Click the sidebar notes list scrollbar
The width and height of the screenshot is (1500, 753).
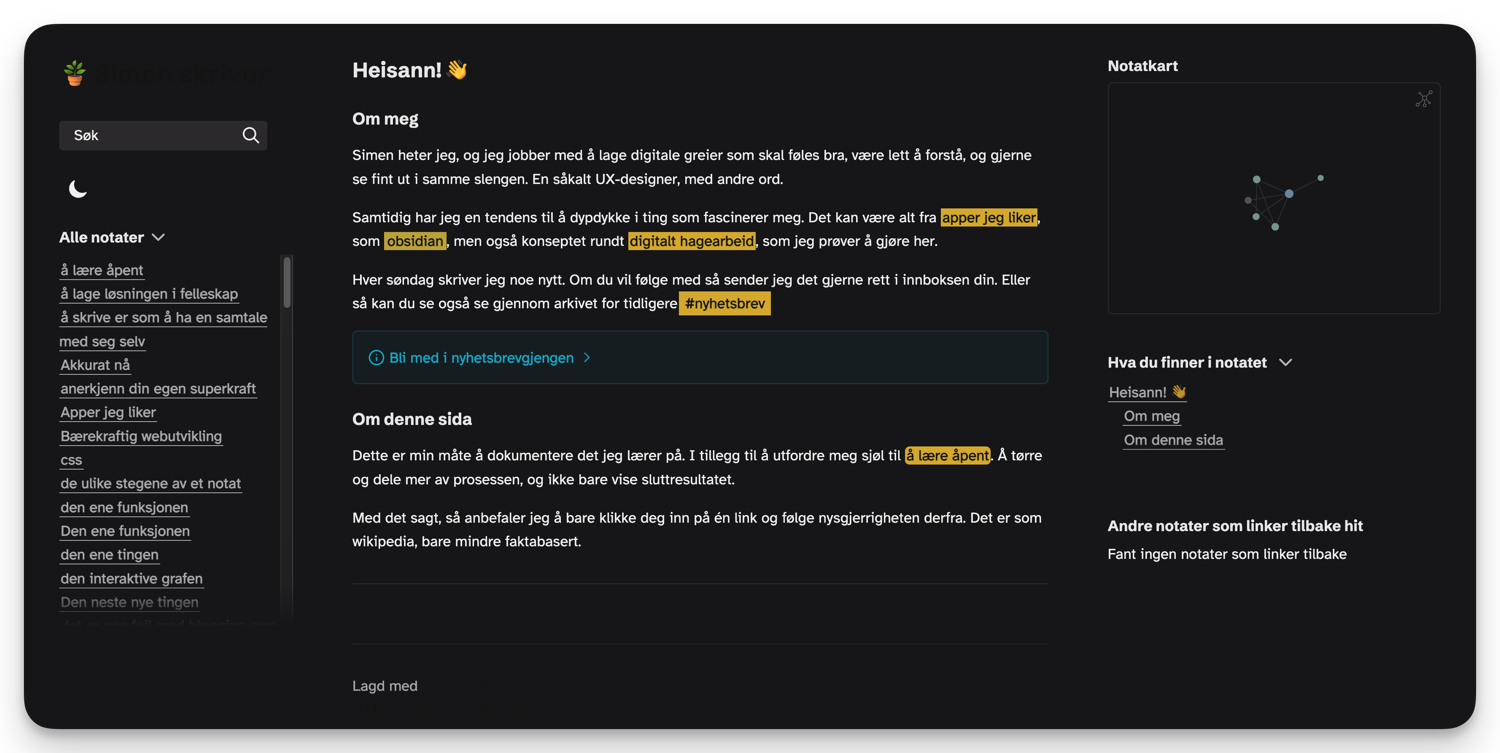point(287,283)
